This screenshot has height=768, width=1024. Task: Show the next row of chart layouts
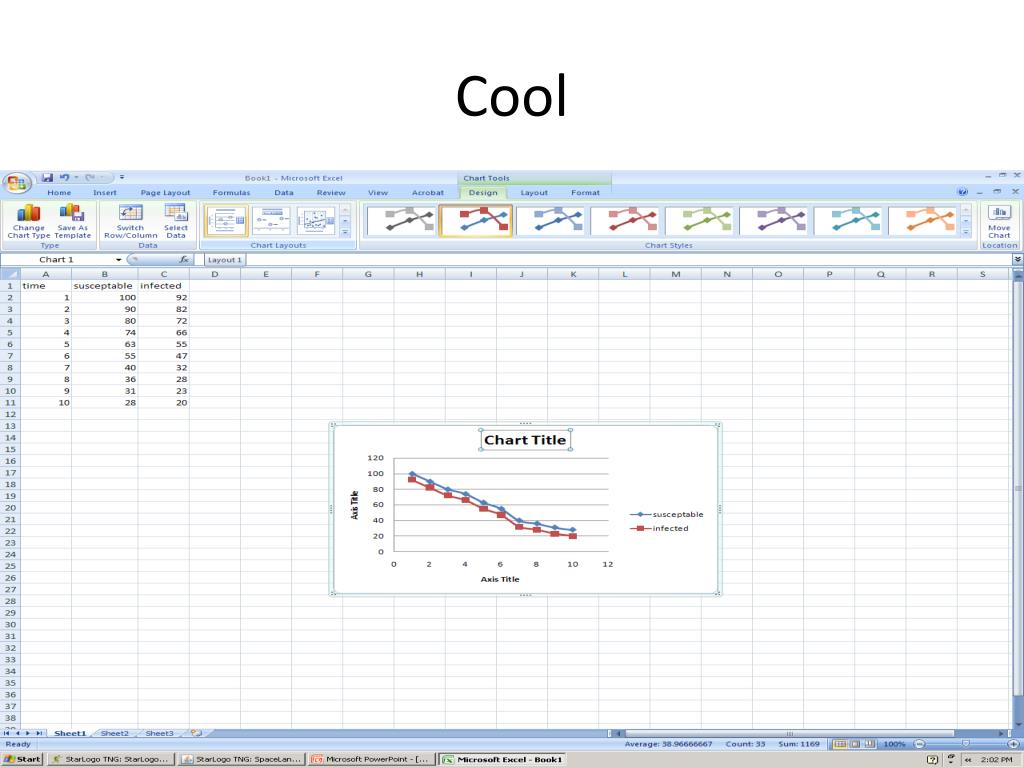pos(345,221)
